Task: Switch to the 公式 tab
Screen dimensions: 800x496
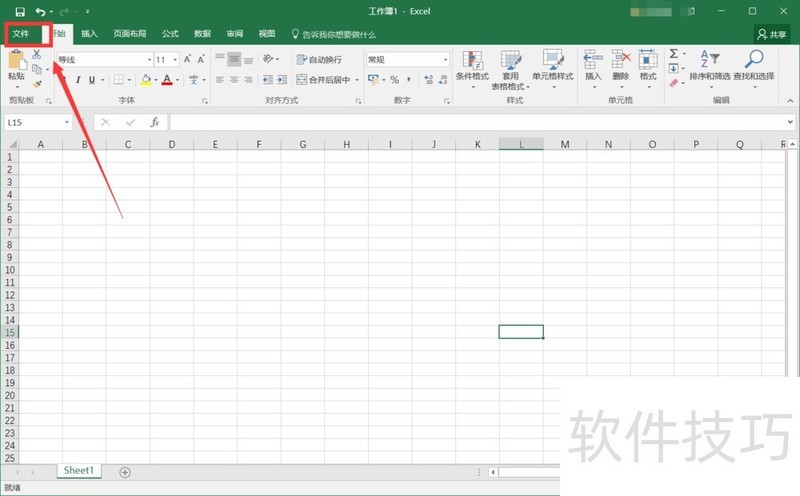Action: (x=170, y=34)
